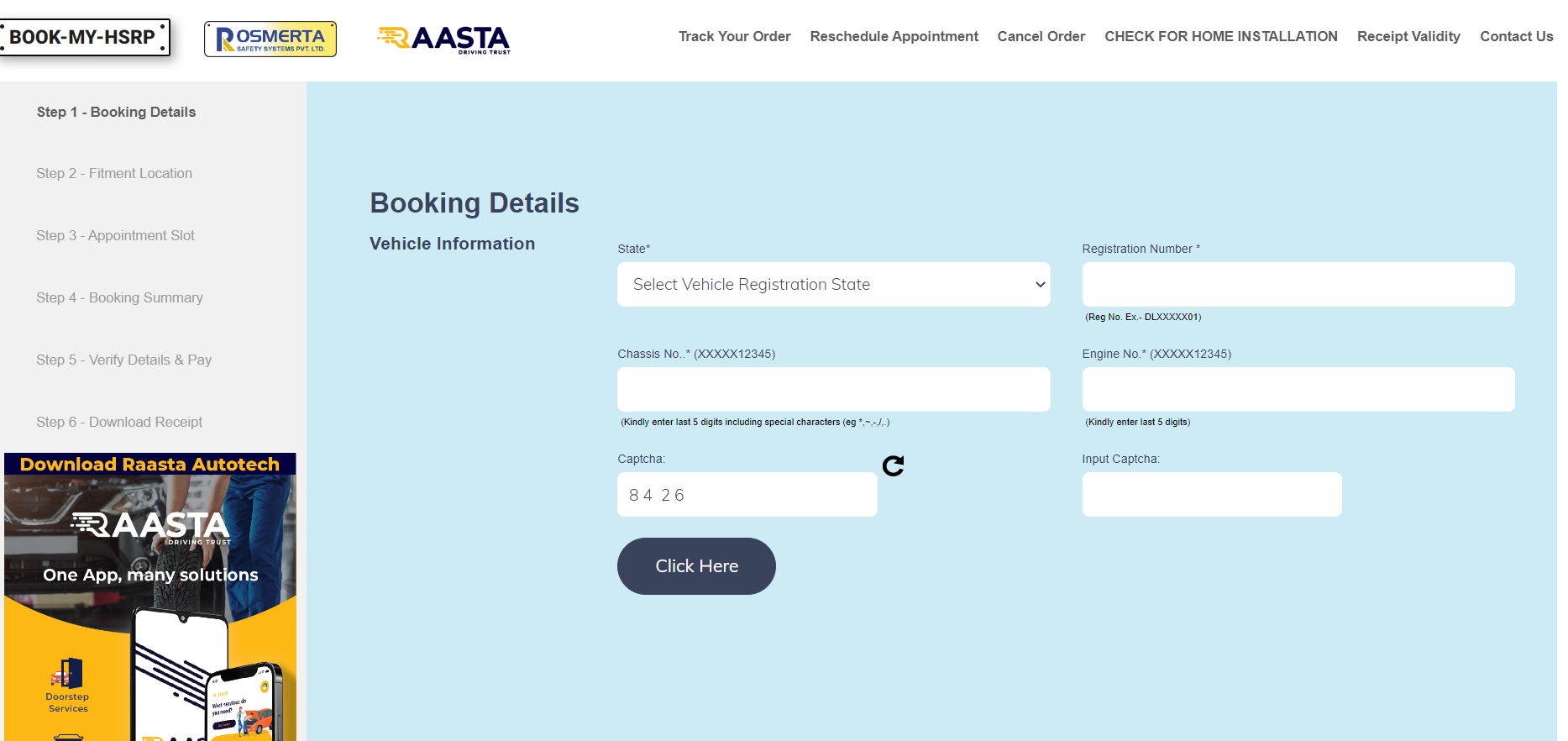Image resolution: width=1568 pixels, height=741 pixels.
Task: Open Track Your Order page
Action: click(734, 37)
